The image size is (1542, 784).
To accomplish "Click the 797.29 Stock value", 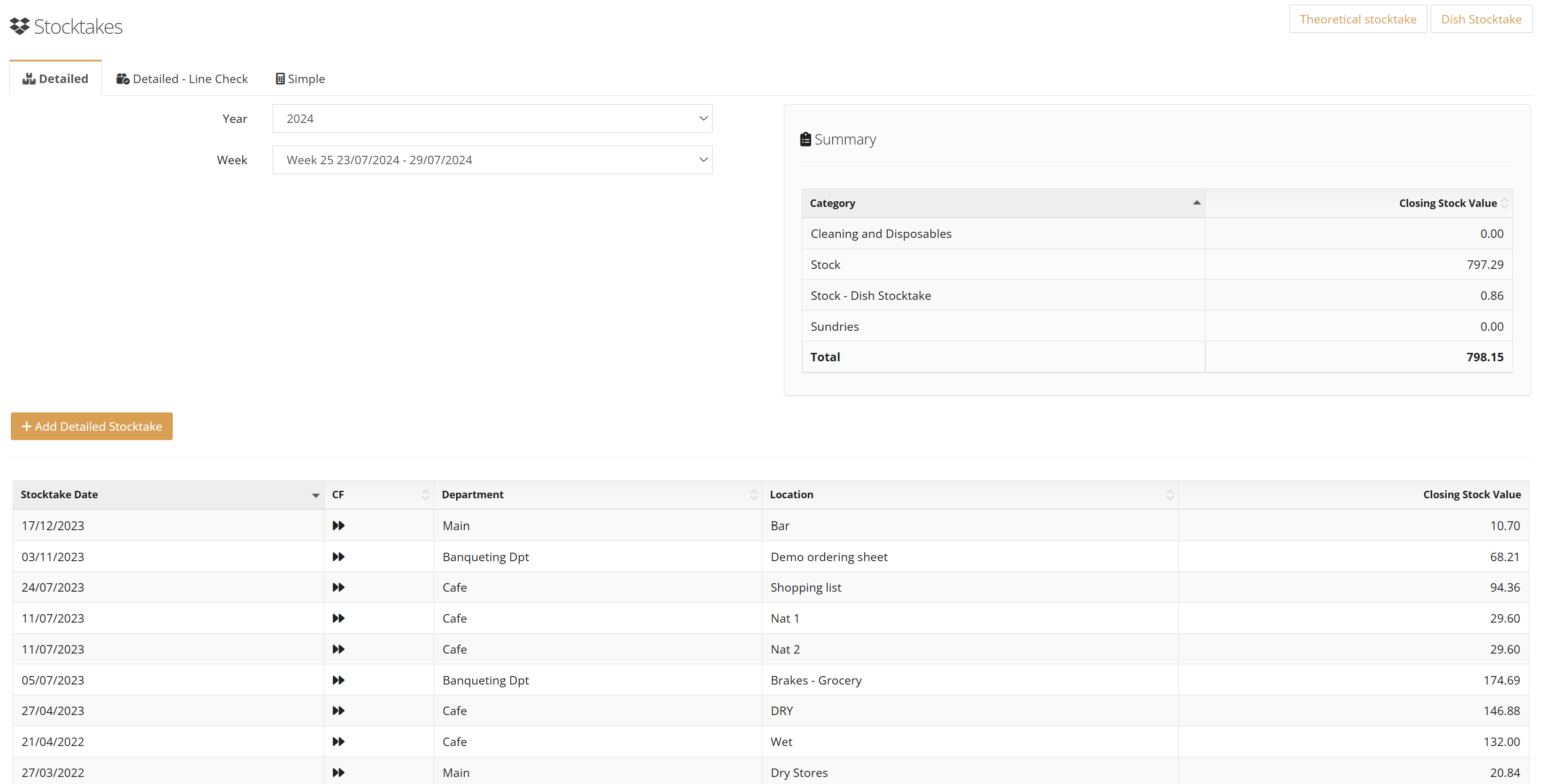I will [x=1485, y=265].
